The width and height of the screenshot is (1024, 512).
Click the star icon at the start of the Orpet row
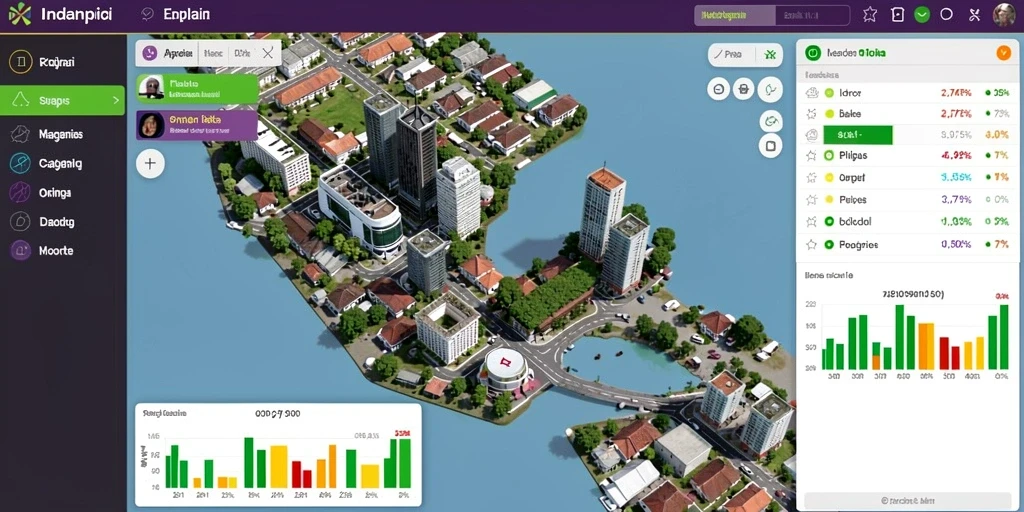pyautogui.click(x=812, y=178)
